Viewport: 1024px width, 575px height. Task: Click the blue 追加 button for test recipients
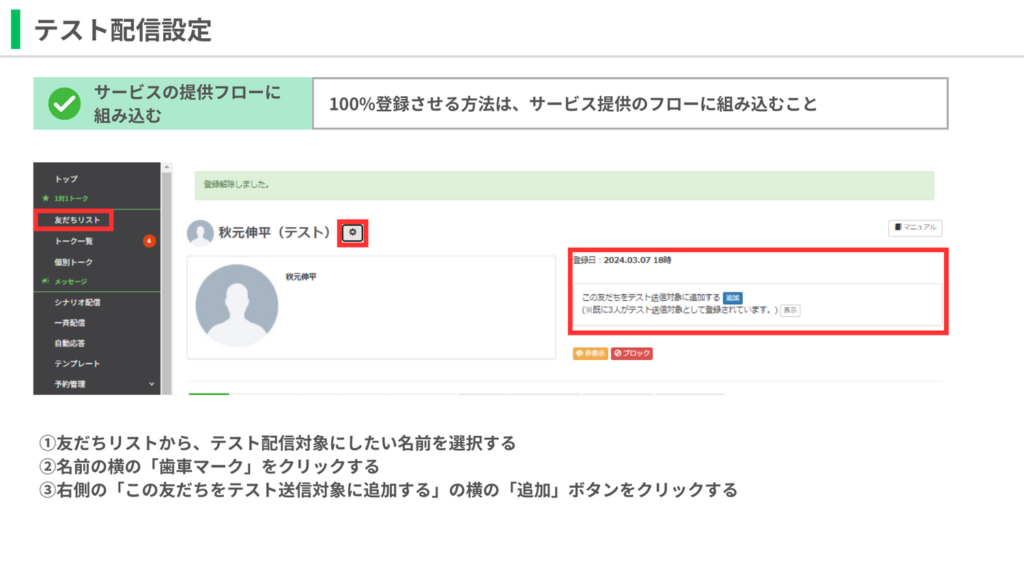(732, 298)
